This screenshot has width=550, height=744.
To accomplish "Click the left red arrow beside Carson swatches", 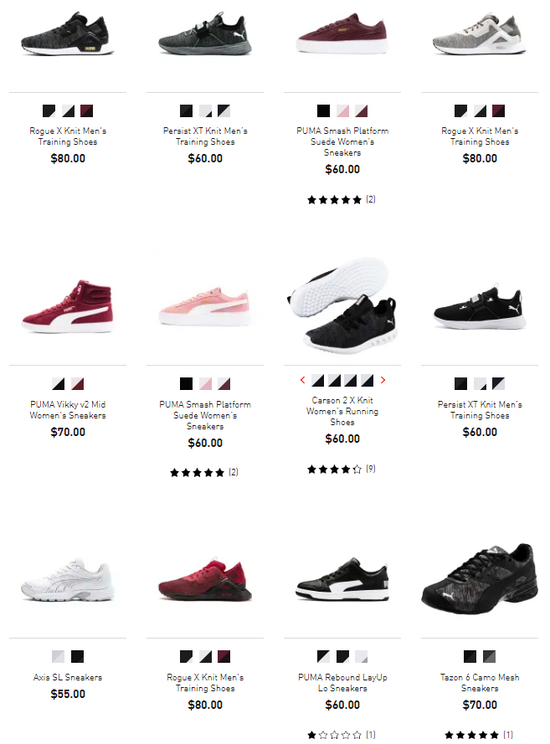I will pyautogui.click(x=302, y=380).
